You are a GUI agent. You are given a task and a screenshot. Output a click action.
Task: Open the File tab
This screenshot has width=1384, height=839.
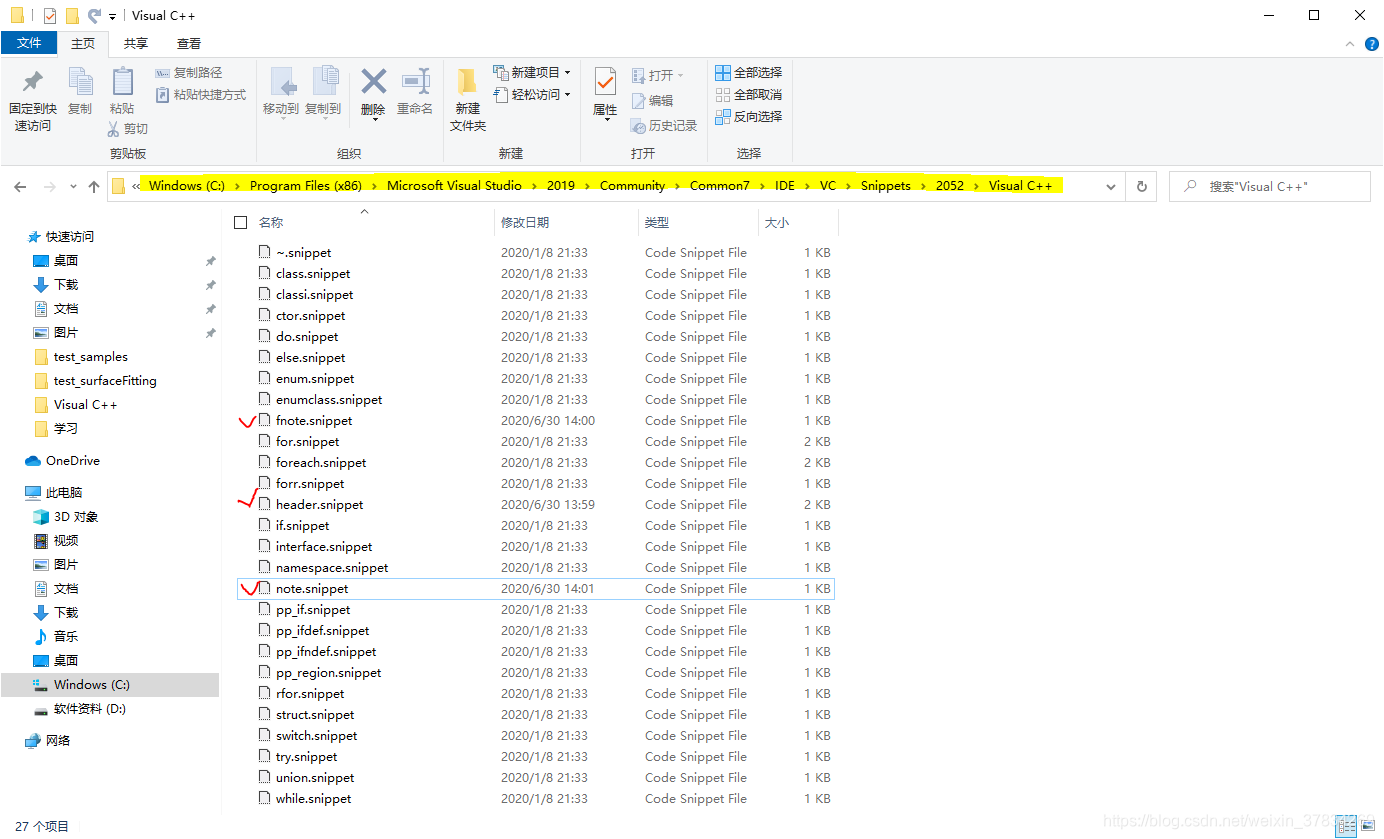pyautogui.click(x=29, y=43)
